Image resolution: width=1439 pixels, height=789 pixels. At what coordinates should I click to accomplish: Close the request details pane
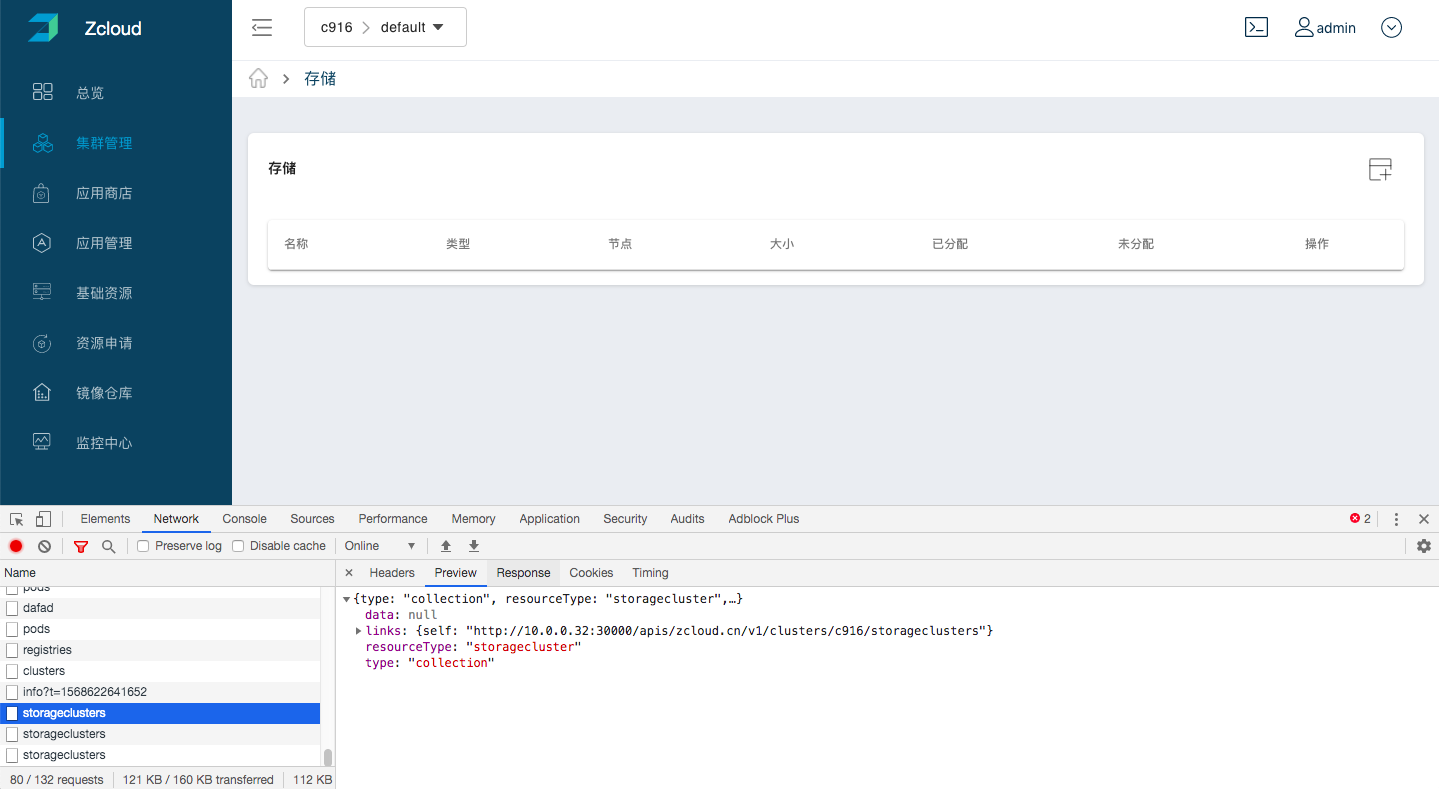click(x=349, y=573)
